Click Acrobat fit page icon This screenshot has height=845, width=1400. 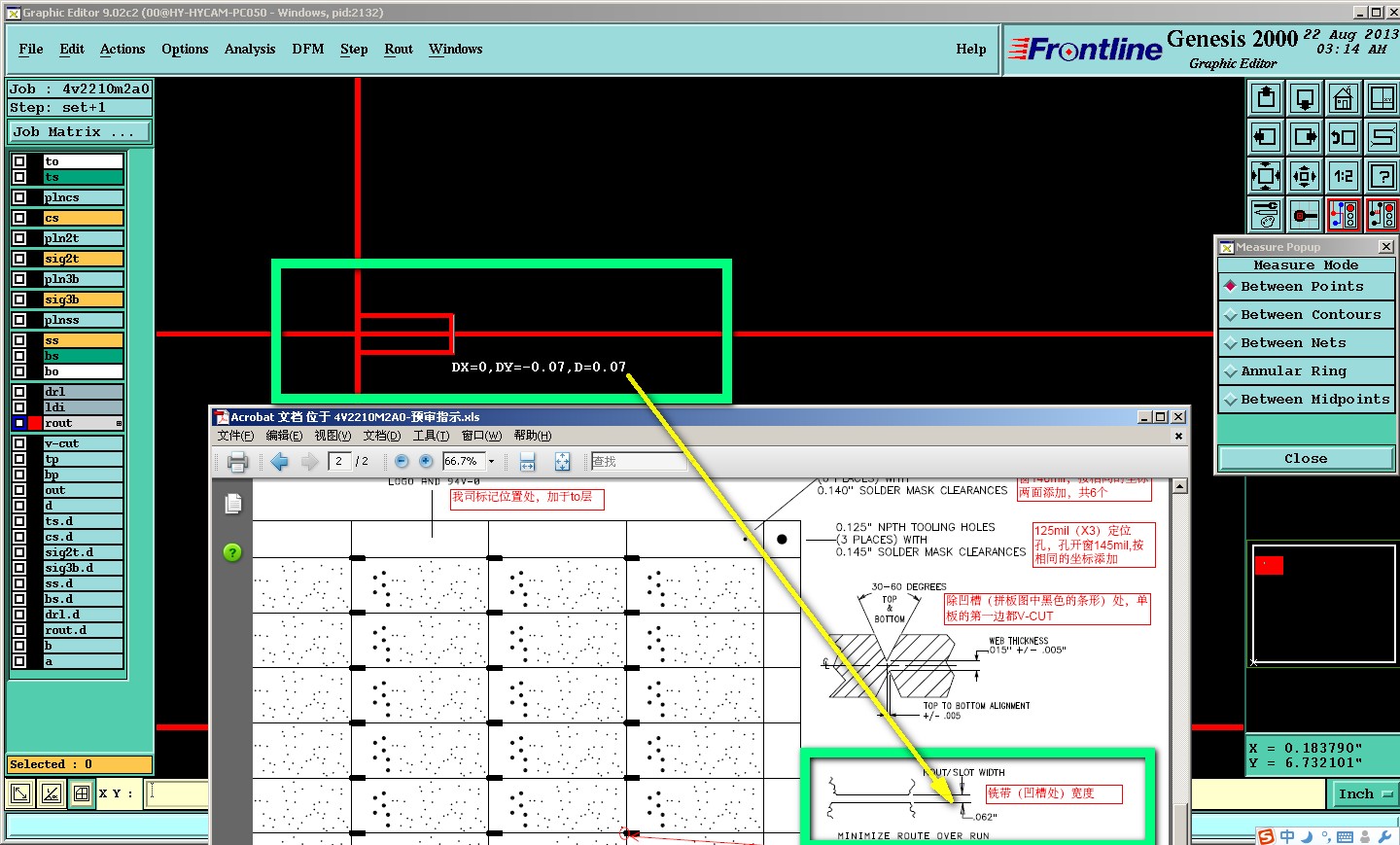(562, 462)
